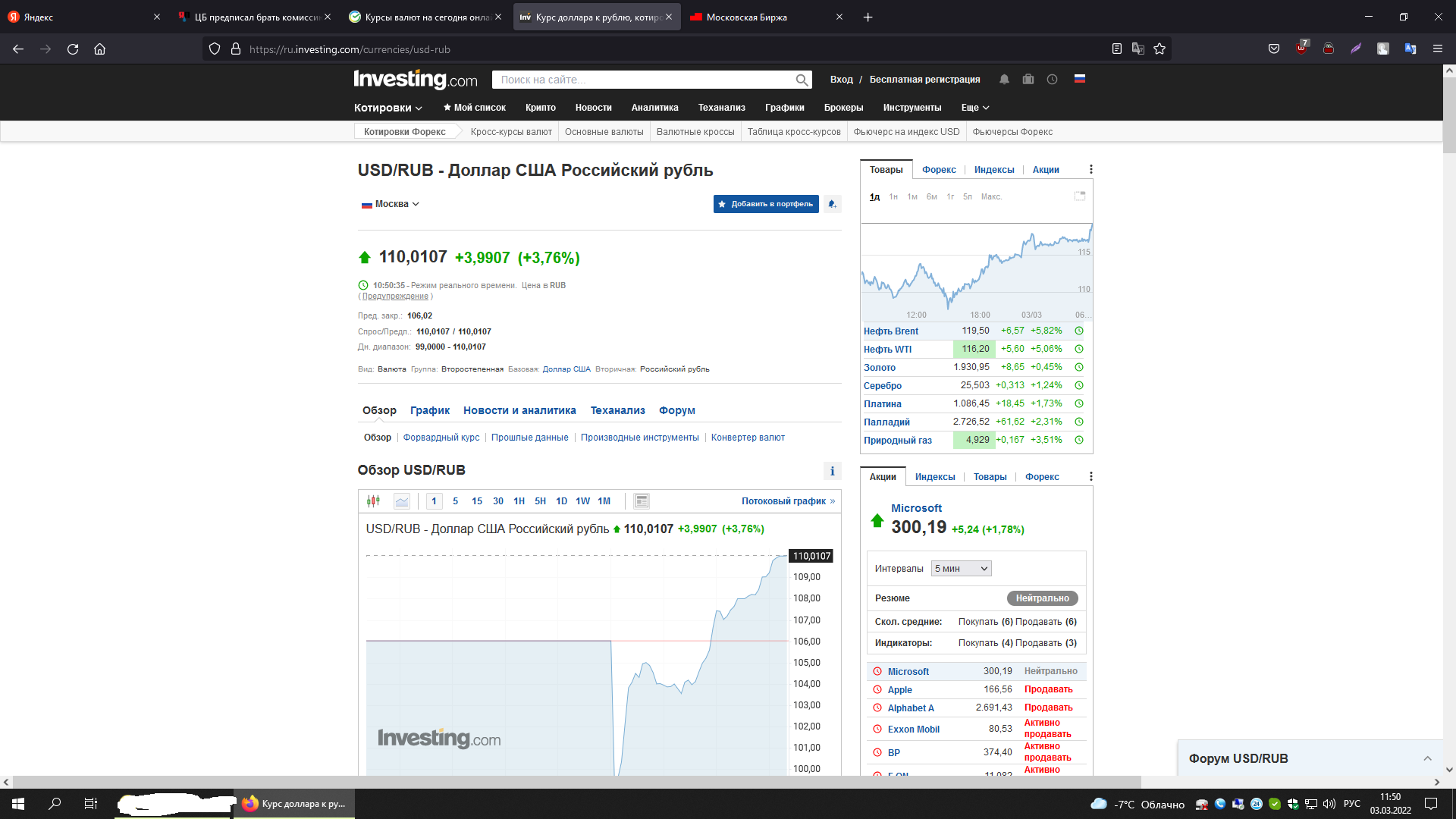Open the Нефть Brent quote
The width and height of the screenshot is (1456, 819).
click(x=891, y=331)
